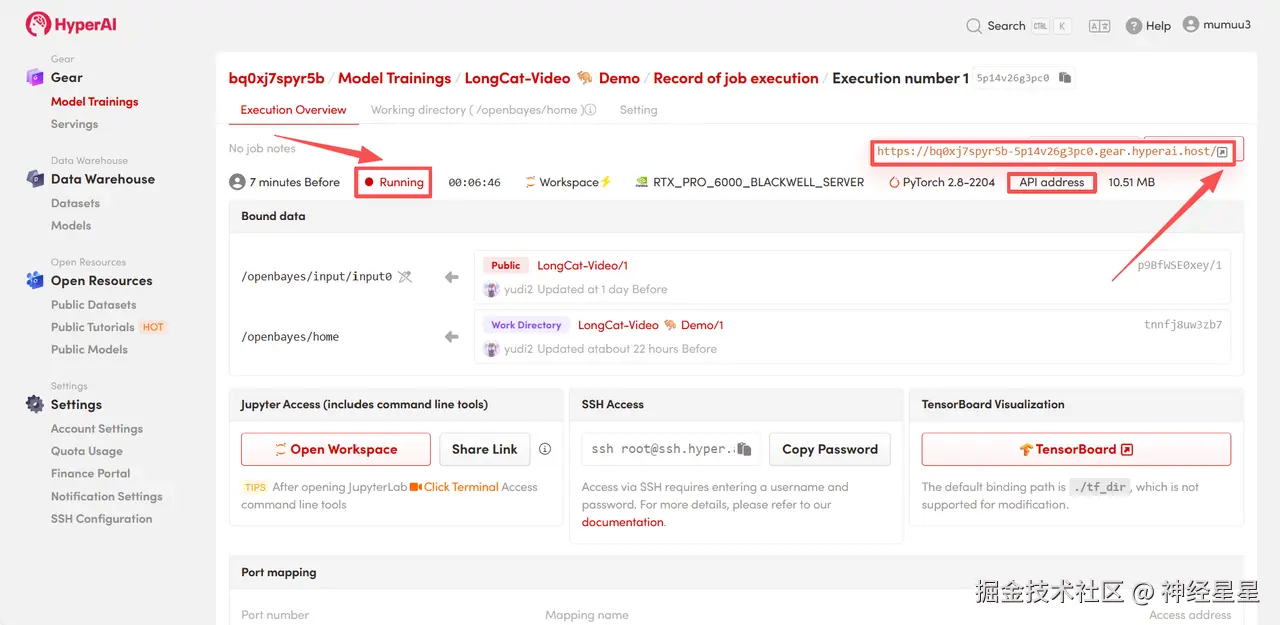1280x625 pixels.
Task: Click the unlink icon beside /openbayes/input/input0
Action: tap(405, 277)
